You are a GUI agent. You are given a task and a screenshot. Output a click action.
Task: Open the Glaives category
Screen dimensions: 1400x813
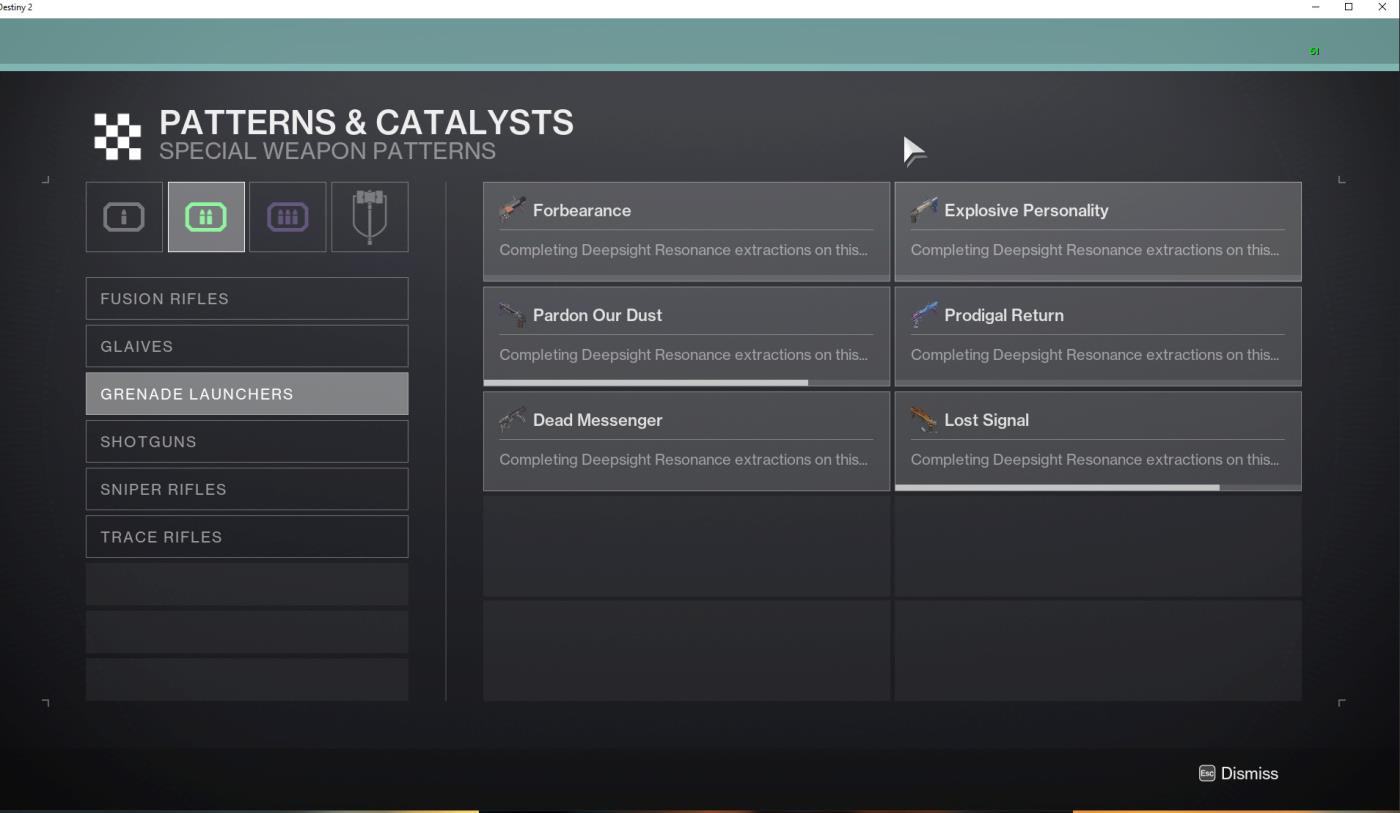tap(247, 346)
